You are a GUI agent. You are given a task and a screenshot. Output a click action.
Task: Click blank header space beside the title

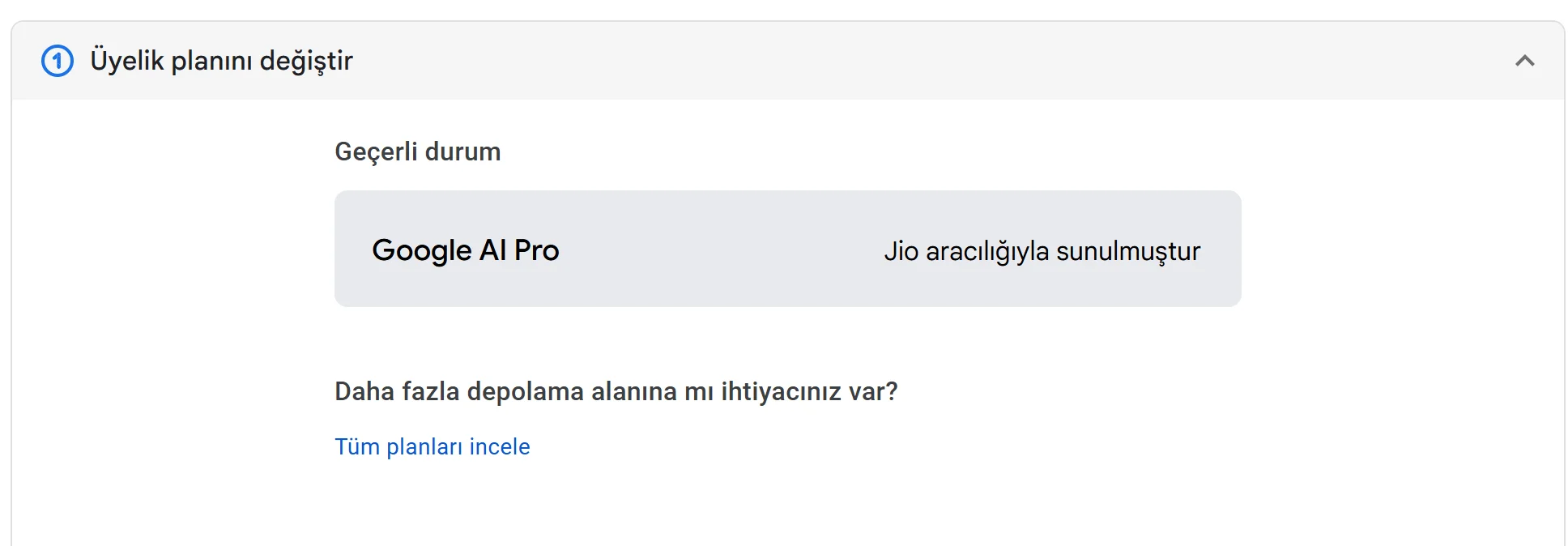[x=931, y=61]
